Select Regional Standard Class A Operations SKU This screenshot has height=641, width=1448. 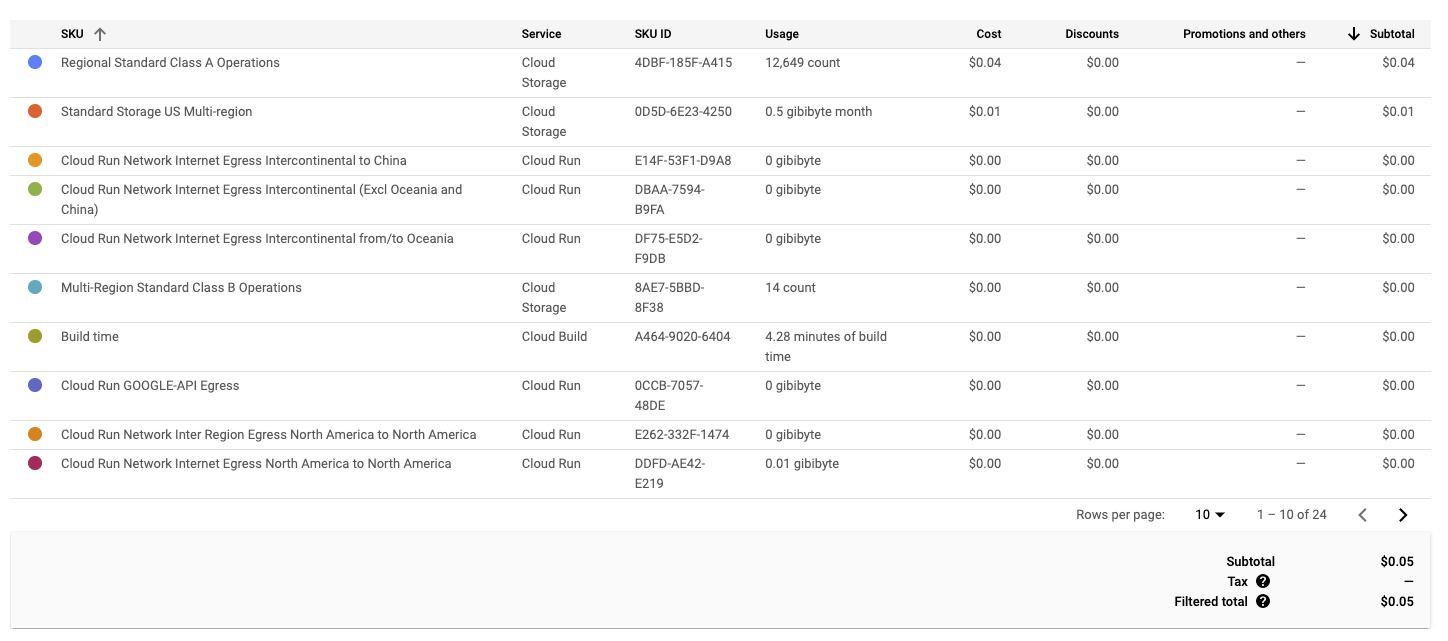point(170,62)
